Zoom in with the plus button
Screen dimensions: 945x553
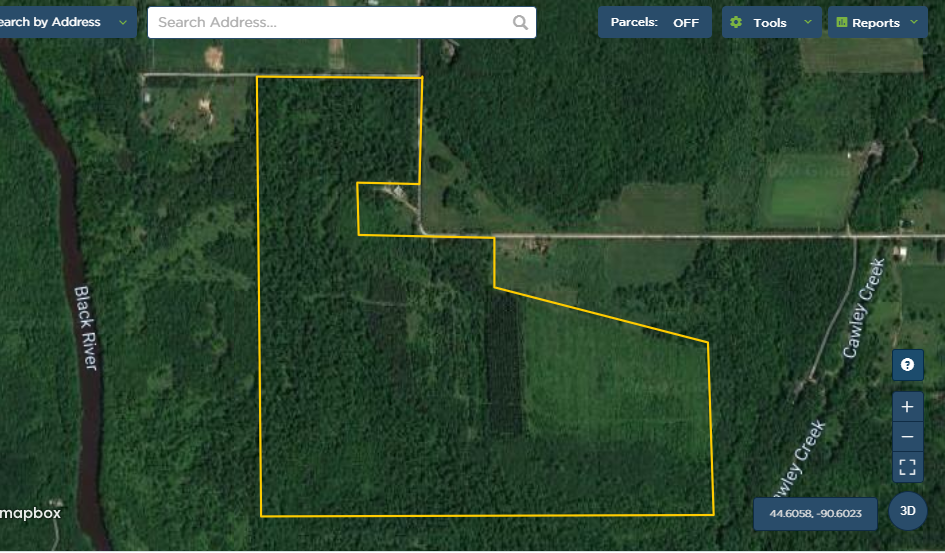(907, 407)
